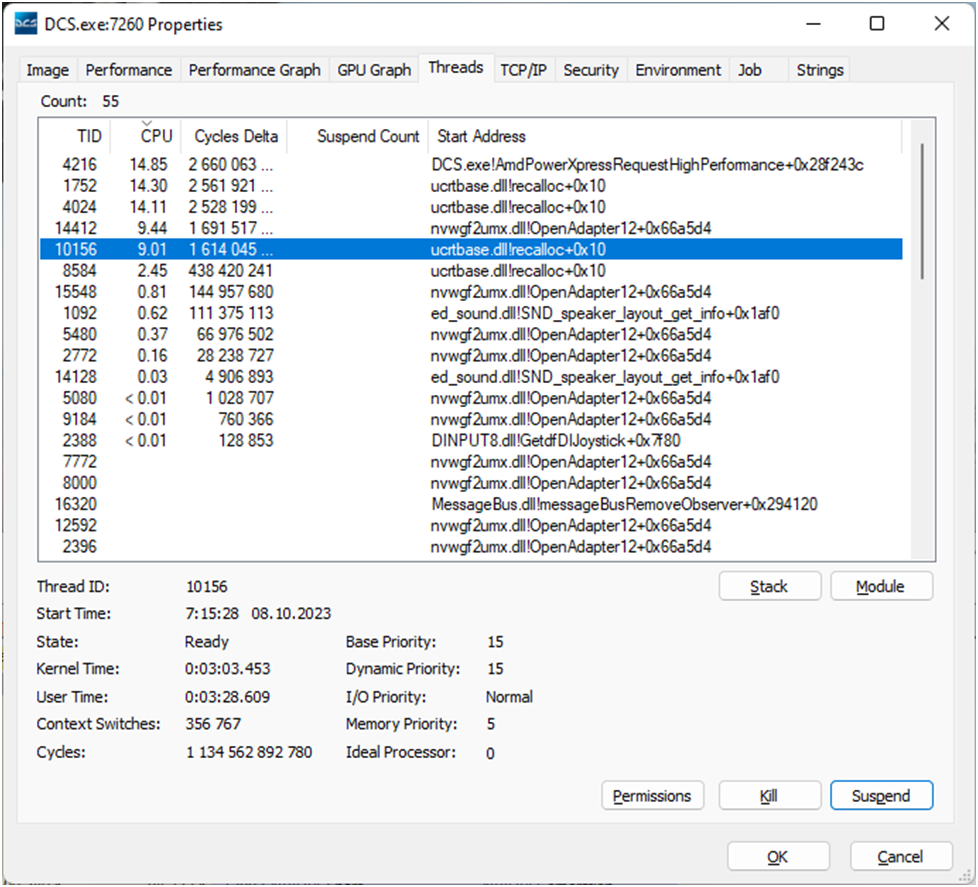978x887 pixels.
Task: Switch to the GPU Graph tab
Action: (x=374, y=70)
